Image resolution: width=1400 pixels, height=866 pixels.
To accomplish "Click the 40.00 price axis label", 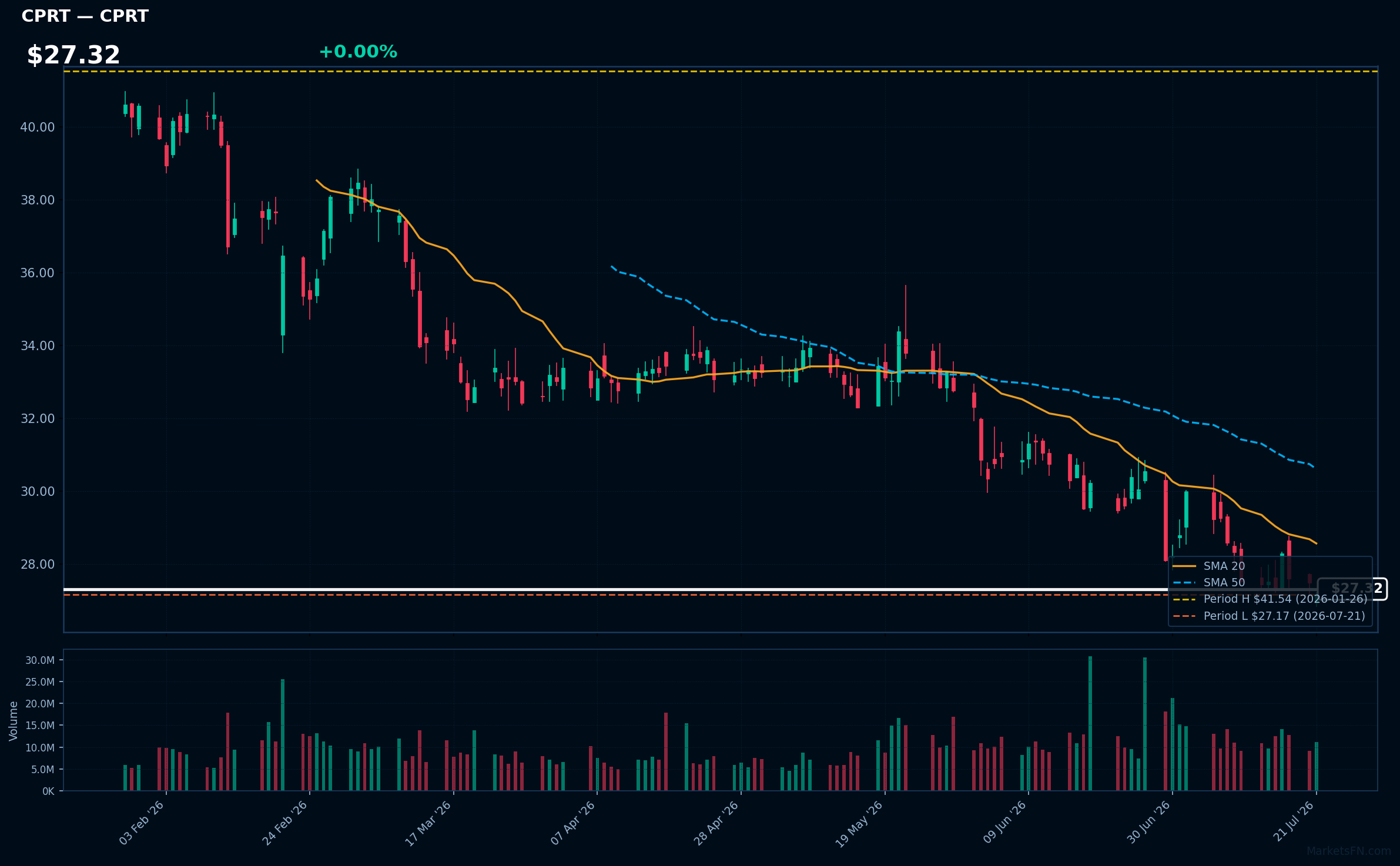I will click(x=38, y=127).
